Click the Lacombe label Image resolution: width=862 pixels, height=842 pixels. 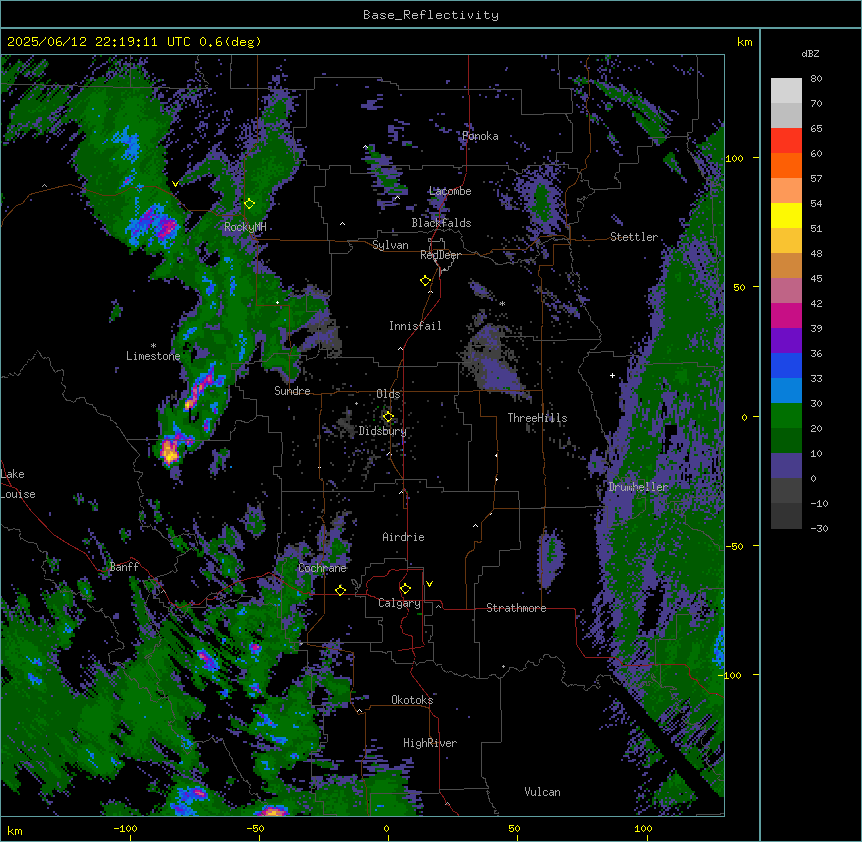pyautogui.click(x=450, y=191)
